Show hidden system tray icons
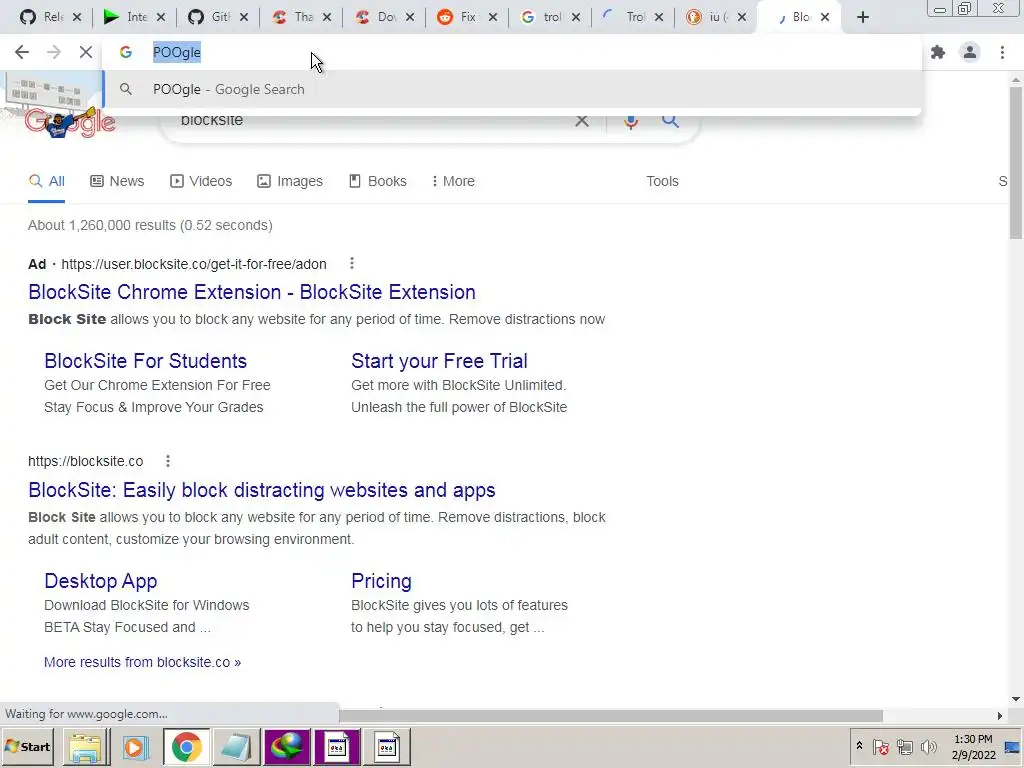 [859, 746]
